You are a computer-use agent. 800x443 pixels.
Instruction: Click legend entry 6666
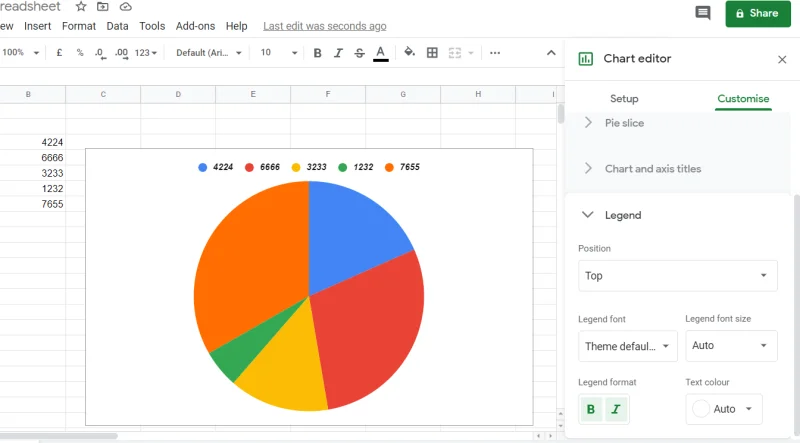pyautogui.click(x=262, y=167)
